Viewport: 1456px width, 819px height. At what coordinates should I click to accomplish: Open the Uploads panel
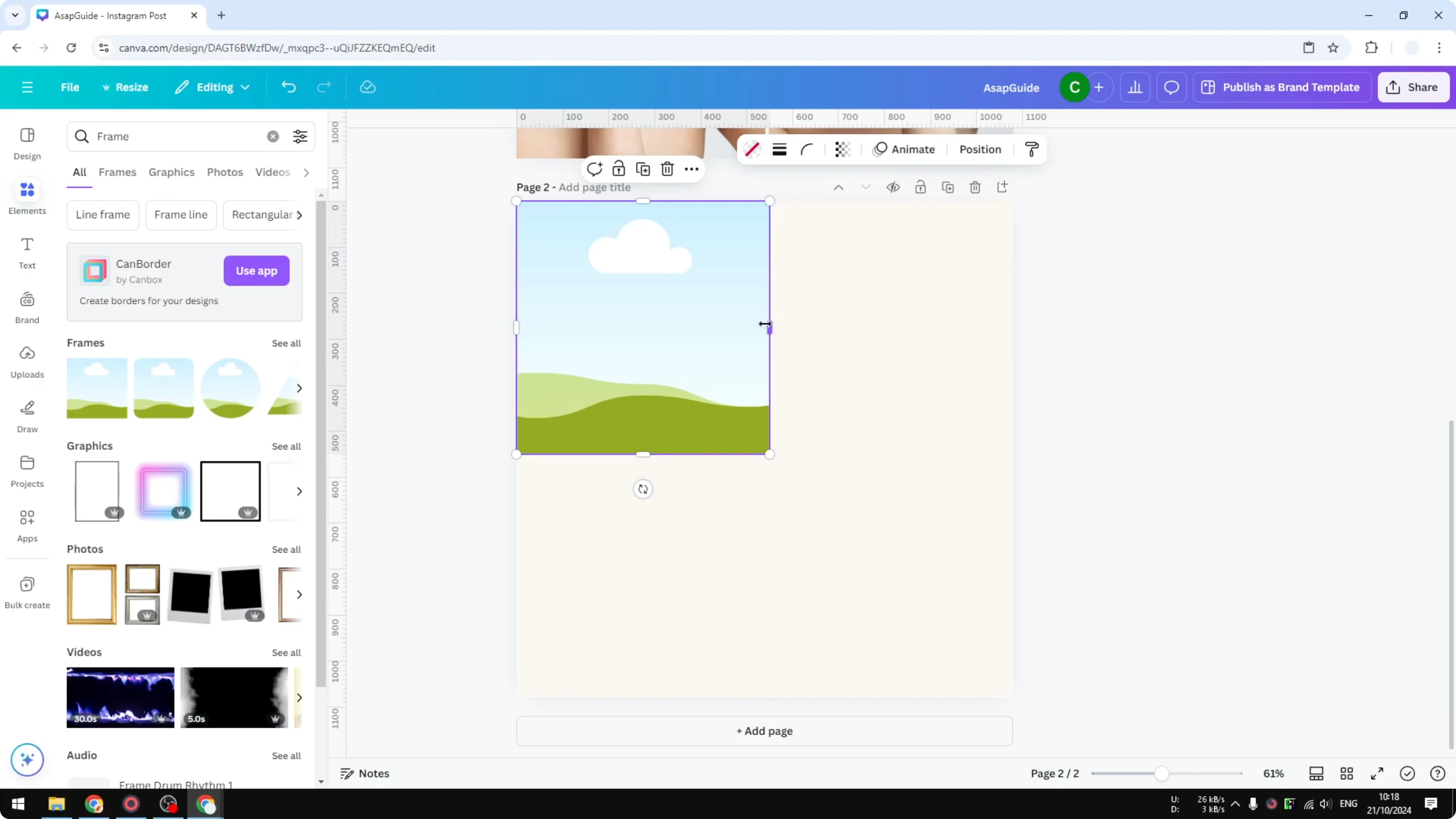pyautogui.click(x=27, y=360)
